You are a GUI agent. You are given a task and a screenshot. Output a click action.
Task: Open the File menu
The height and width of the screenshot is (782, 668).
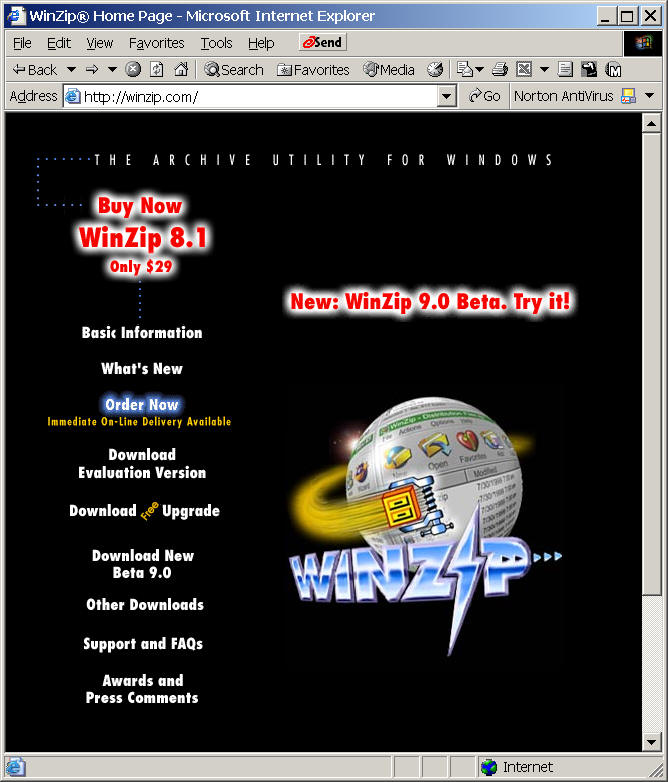click(x=22, y=43)
